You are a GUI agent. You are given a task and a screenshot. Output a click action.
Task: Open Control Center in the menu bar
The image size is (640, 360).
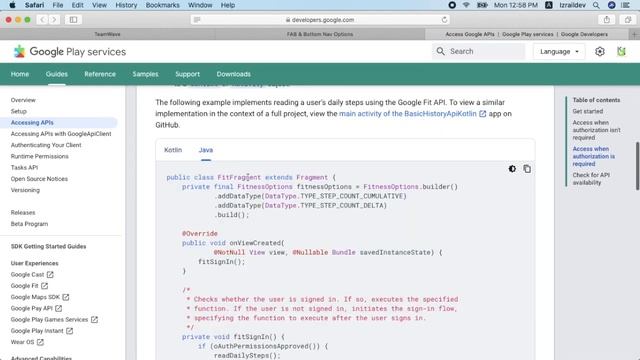tap(625, 5)
